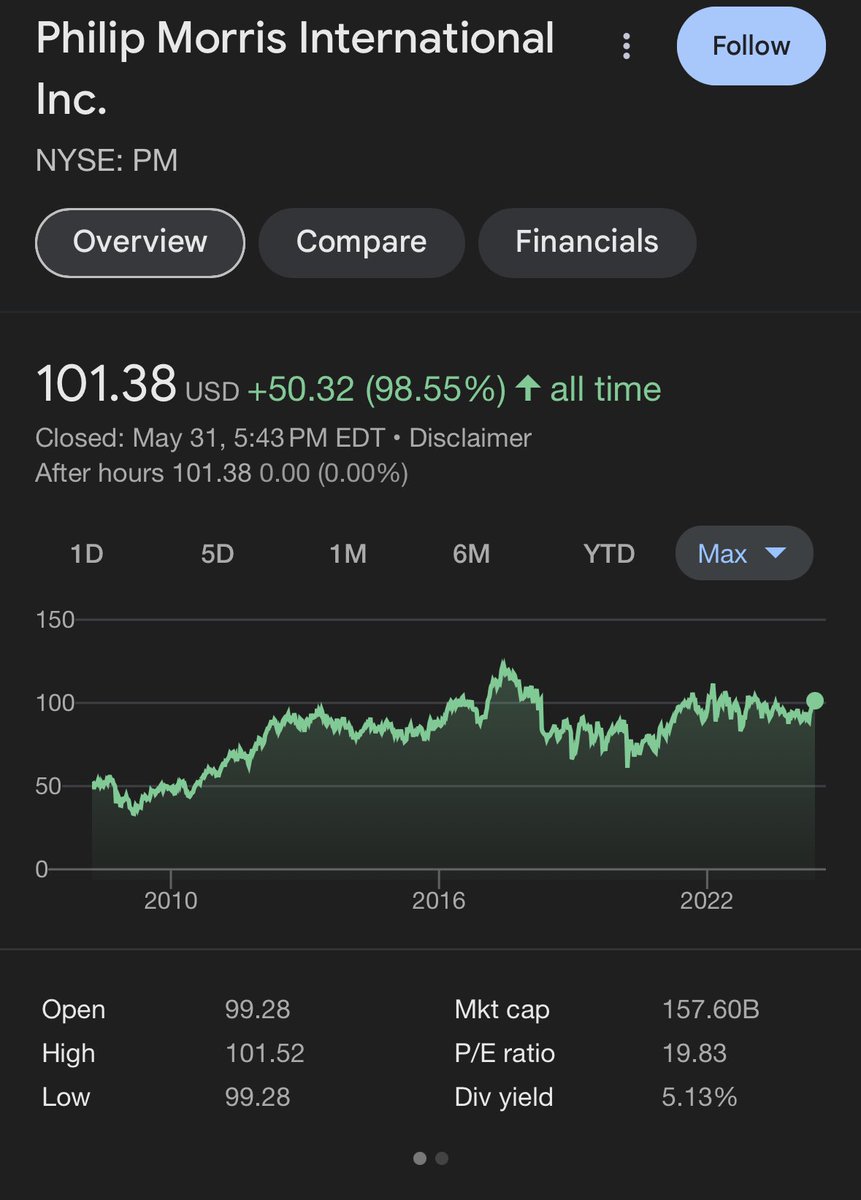Click the 2022 label on chart axis
This screenshot has width=861, height=1200.
coord(707,901)
